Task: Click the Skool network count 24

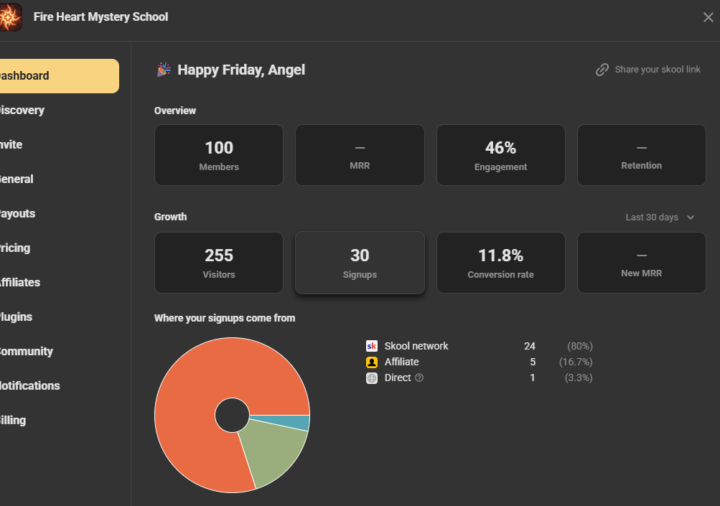Action: point(529,346)
